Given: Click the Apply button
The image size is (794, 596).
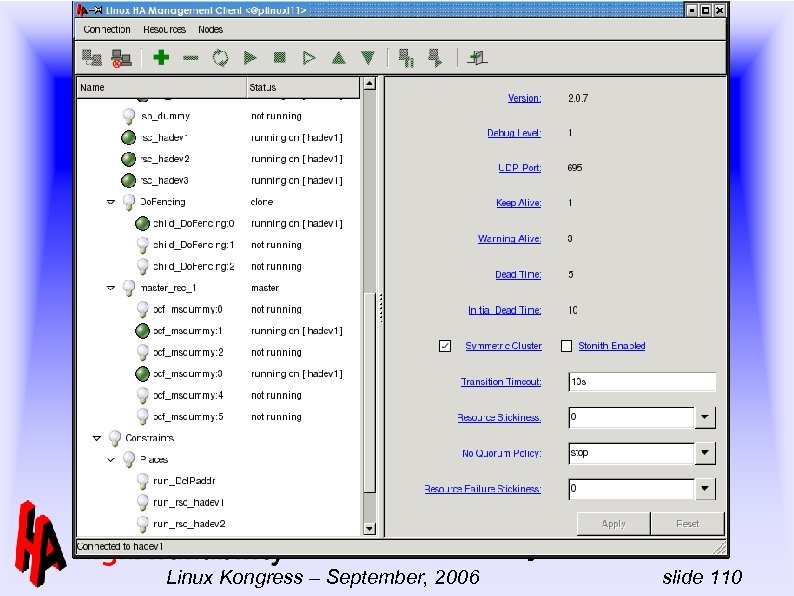Looking at the screenshot, I should (x=613, y=524).
